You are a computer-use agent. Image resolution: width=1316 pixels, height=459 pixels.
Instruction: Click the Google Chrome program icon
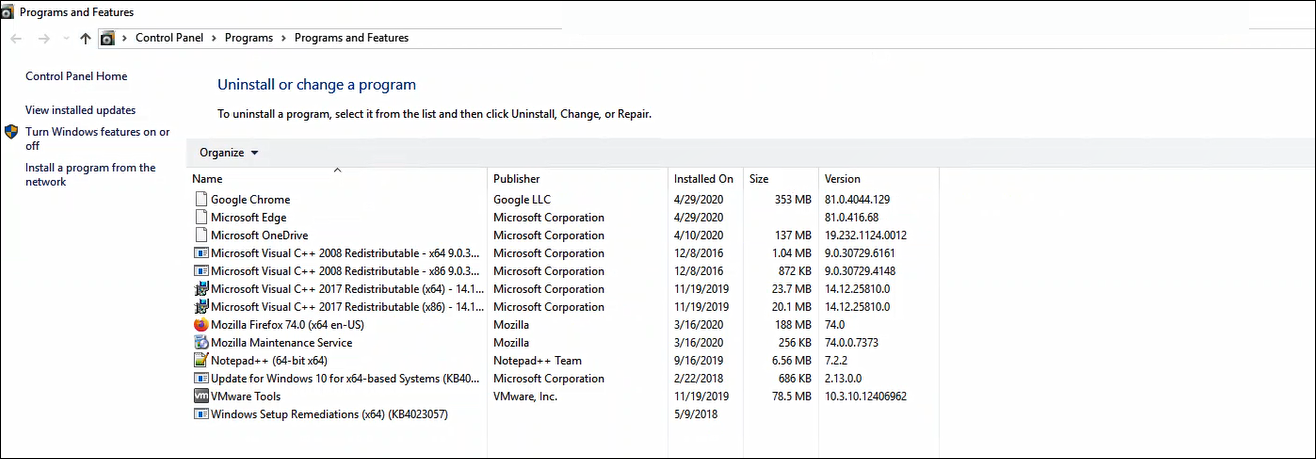[x=200, y=200]
